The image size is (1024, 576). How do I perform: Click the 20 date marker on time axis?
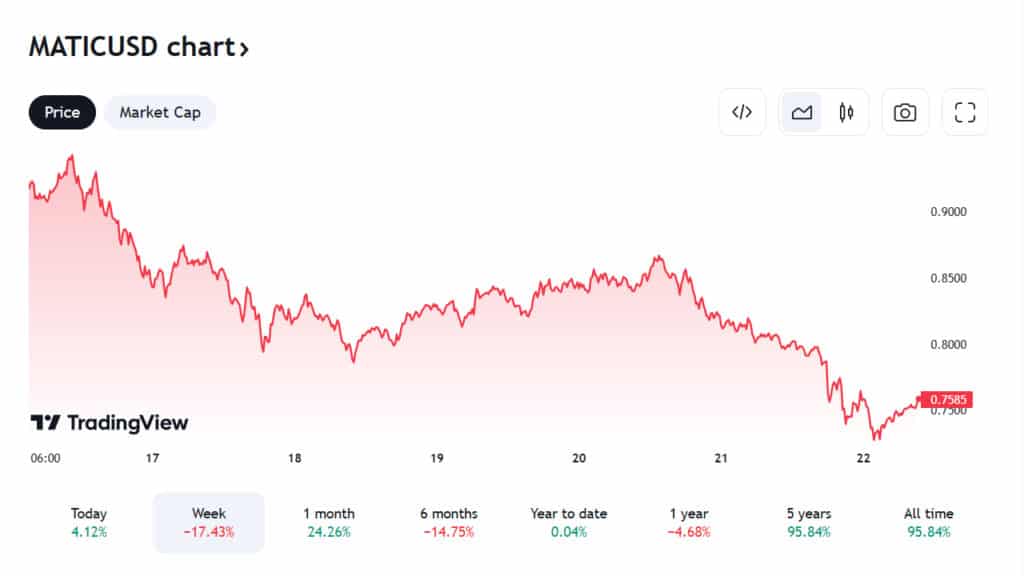coord(579,458)
